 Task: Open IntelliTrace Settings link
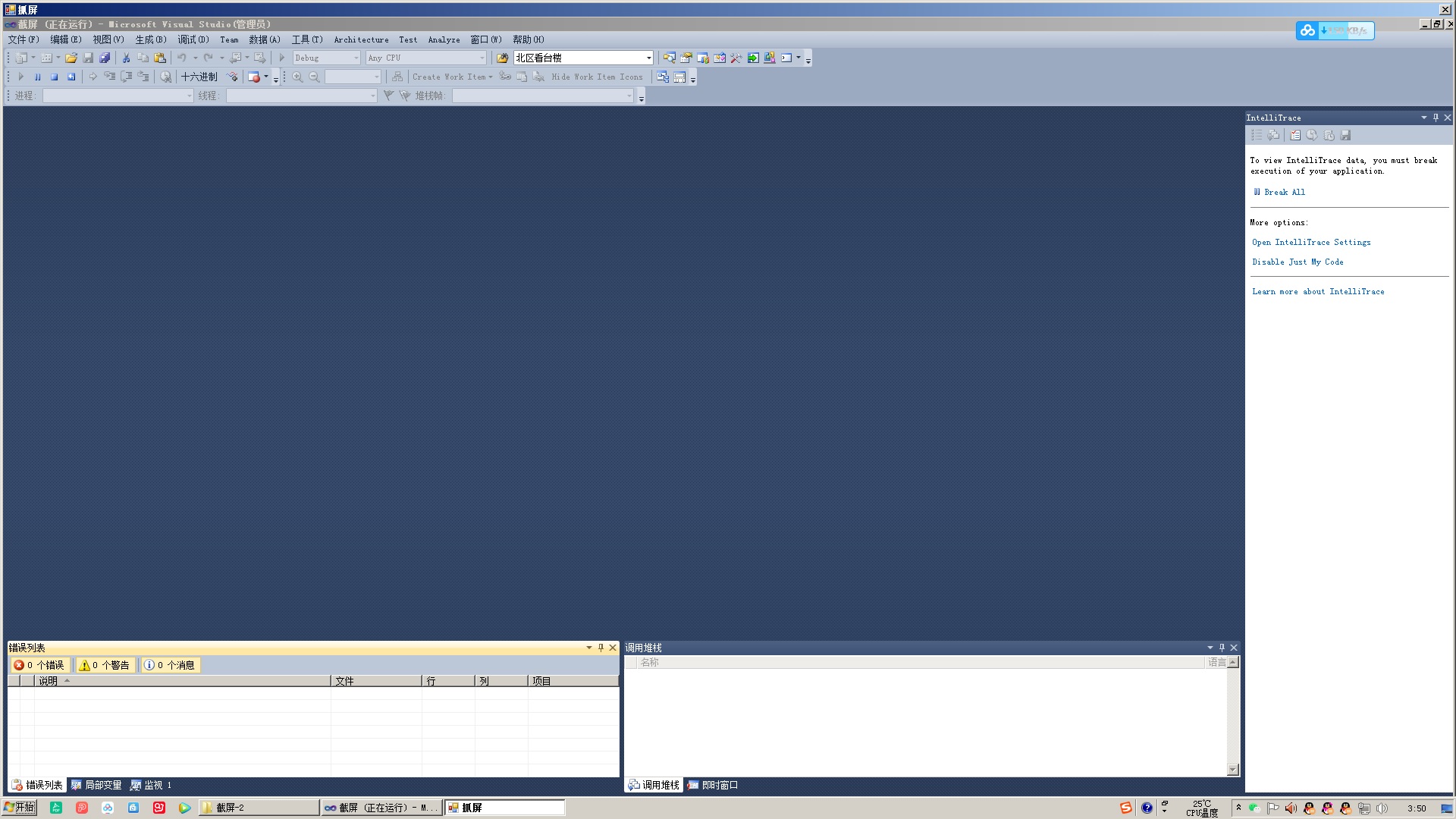point(1311,242)
